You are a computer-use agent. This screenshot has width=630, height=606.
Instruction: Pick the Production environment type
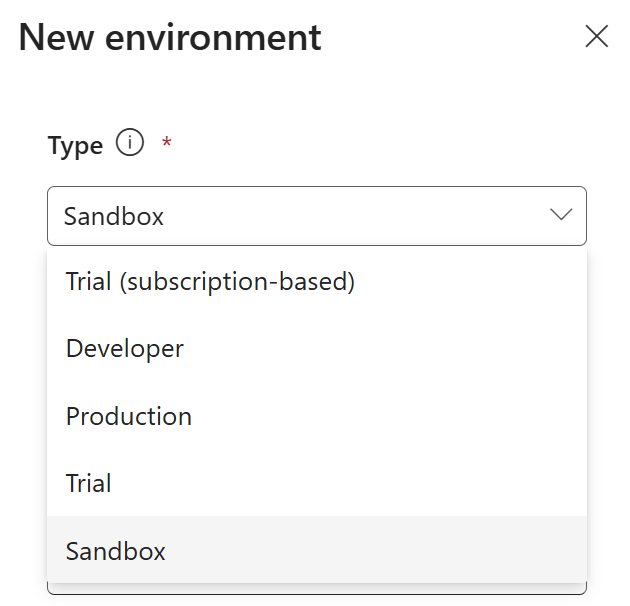click(317, 416)
